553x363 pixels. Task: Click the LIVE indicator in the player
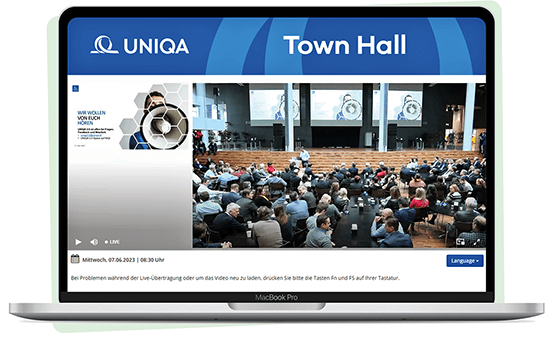[112, 242]
